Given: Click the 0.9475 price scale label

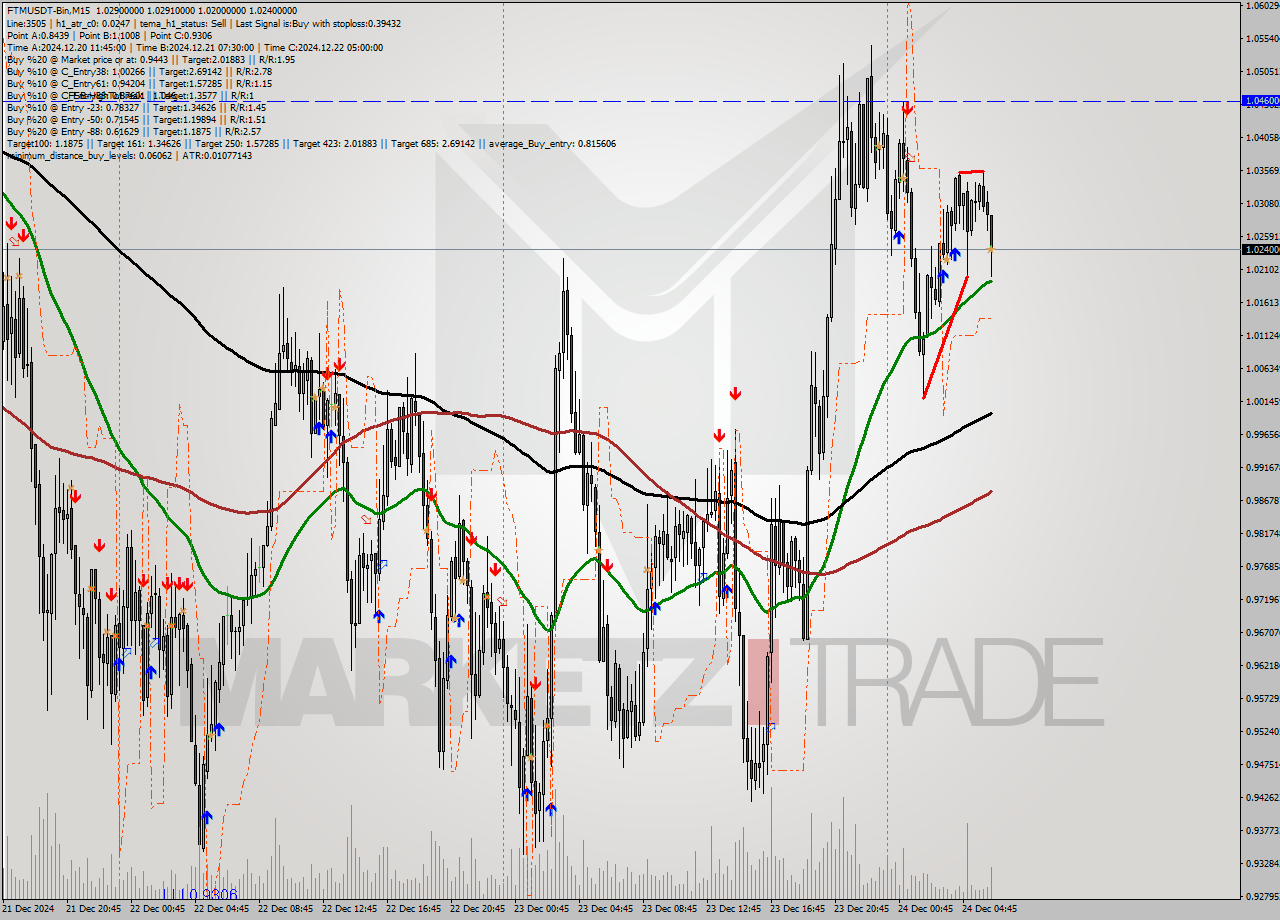Looking at the screenshot, I should tap(1262, 764).
